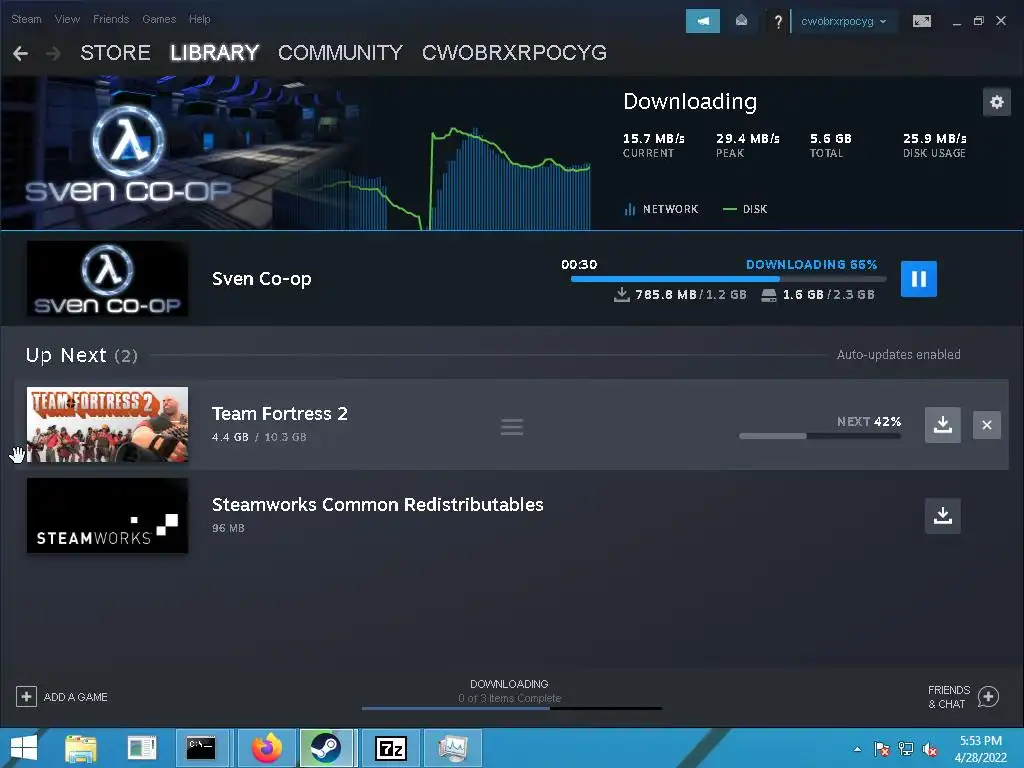The width and height of the screenshot is (1024, 768).
Task: Switch to the STORE tab
Action: click(x=116, y=53)
